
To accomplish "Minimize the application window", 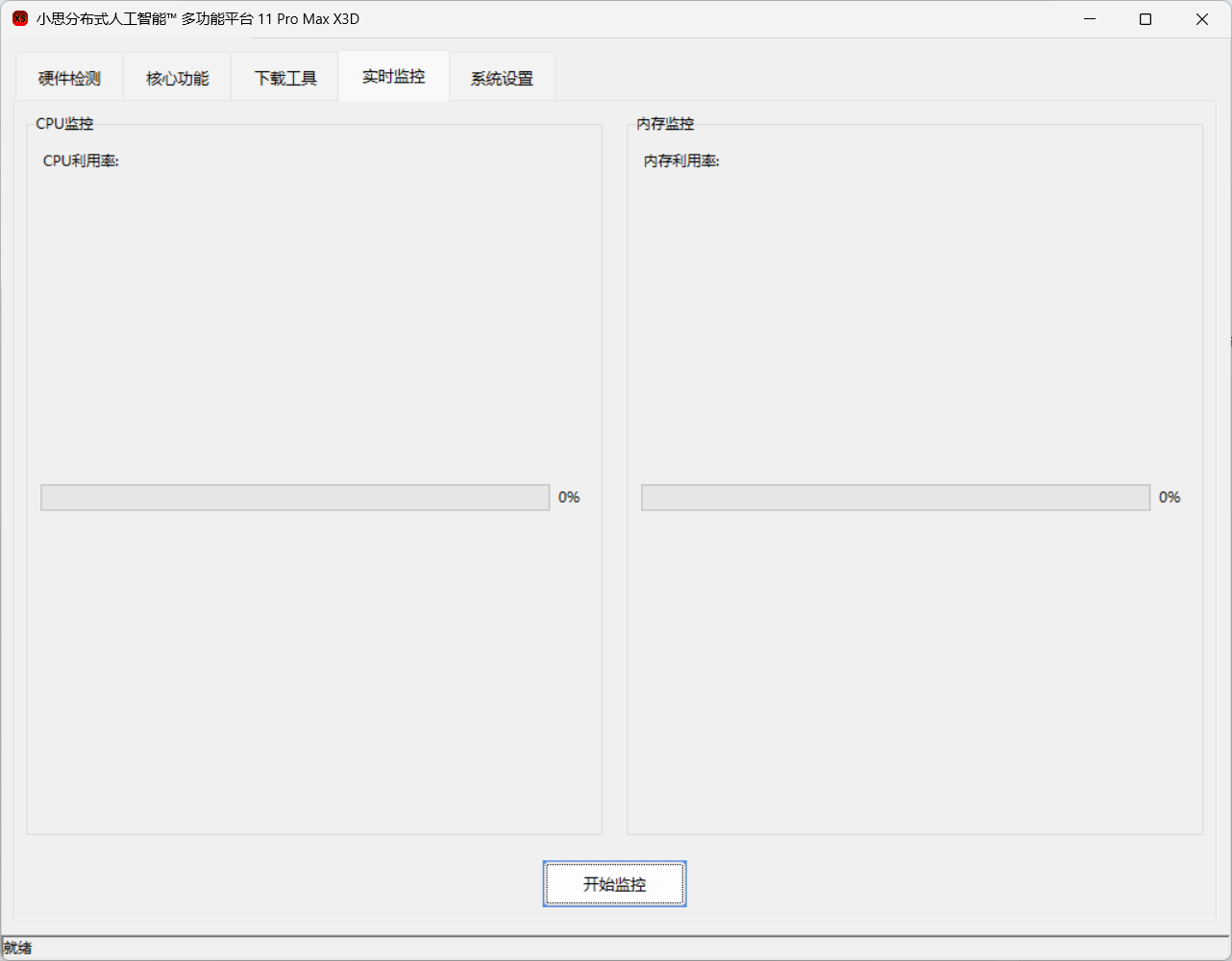I will [1090, 19].
